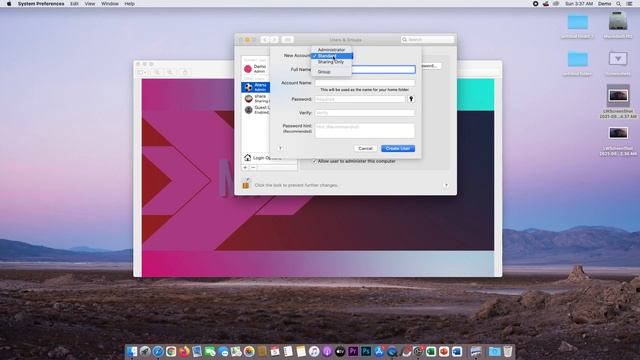Choose Standard account type
This screenshot has height=360, width=640.
[x=331, y=56]
